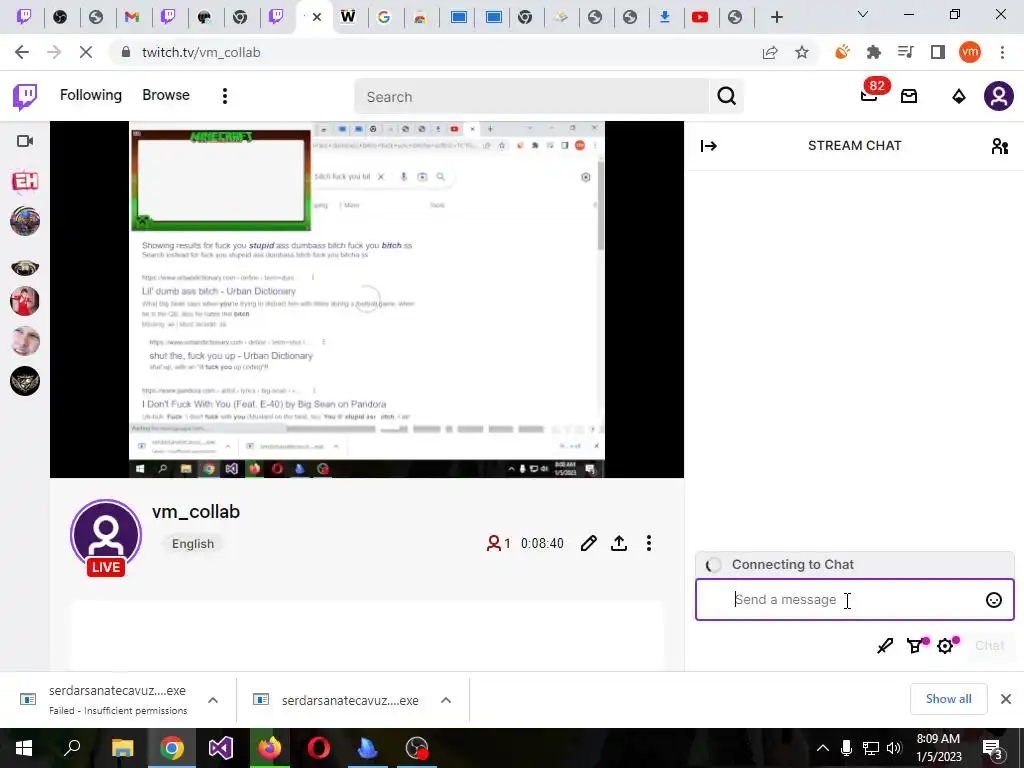Go back in browser
This screenshot has width=1024, height=768.
22,52
